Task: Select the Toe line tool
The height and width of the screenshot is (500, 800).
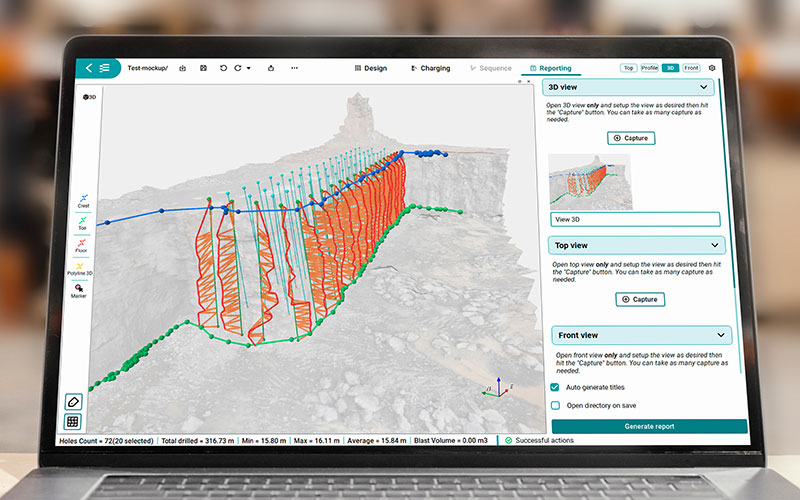Action: click(x=82, y=223)
